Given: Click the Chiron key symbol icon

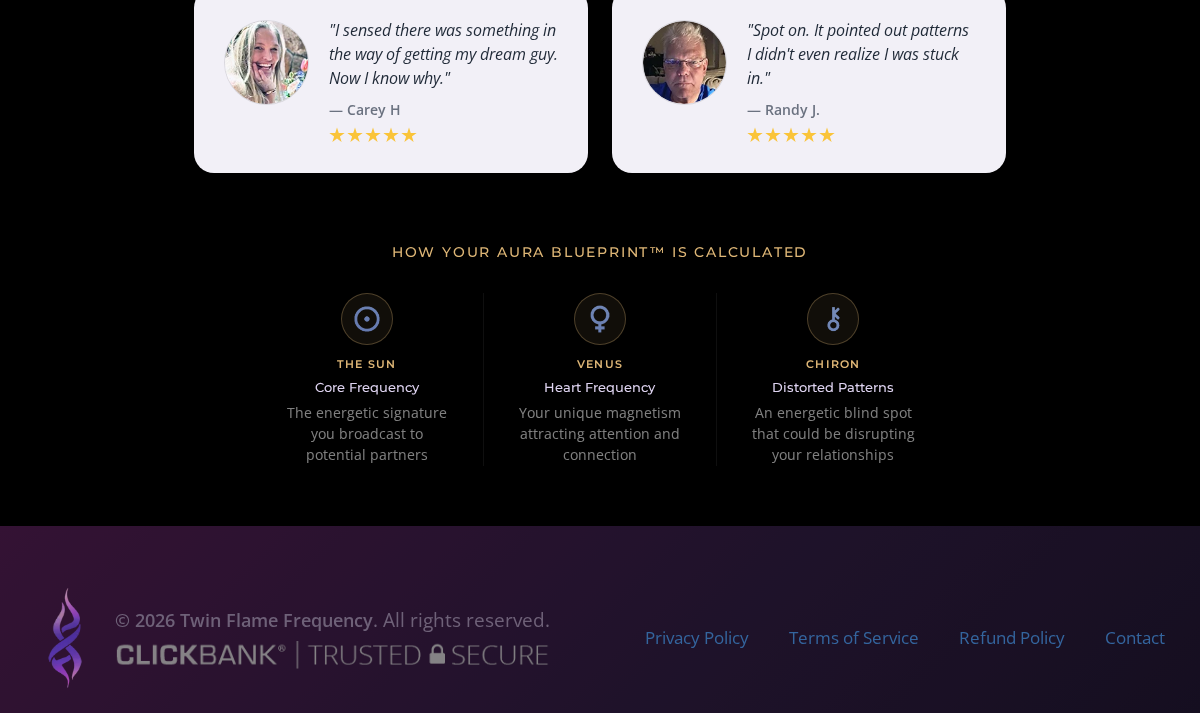Looking at the screenshot, I should [x=833, y=319].
